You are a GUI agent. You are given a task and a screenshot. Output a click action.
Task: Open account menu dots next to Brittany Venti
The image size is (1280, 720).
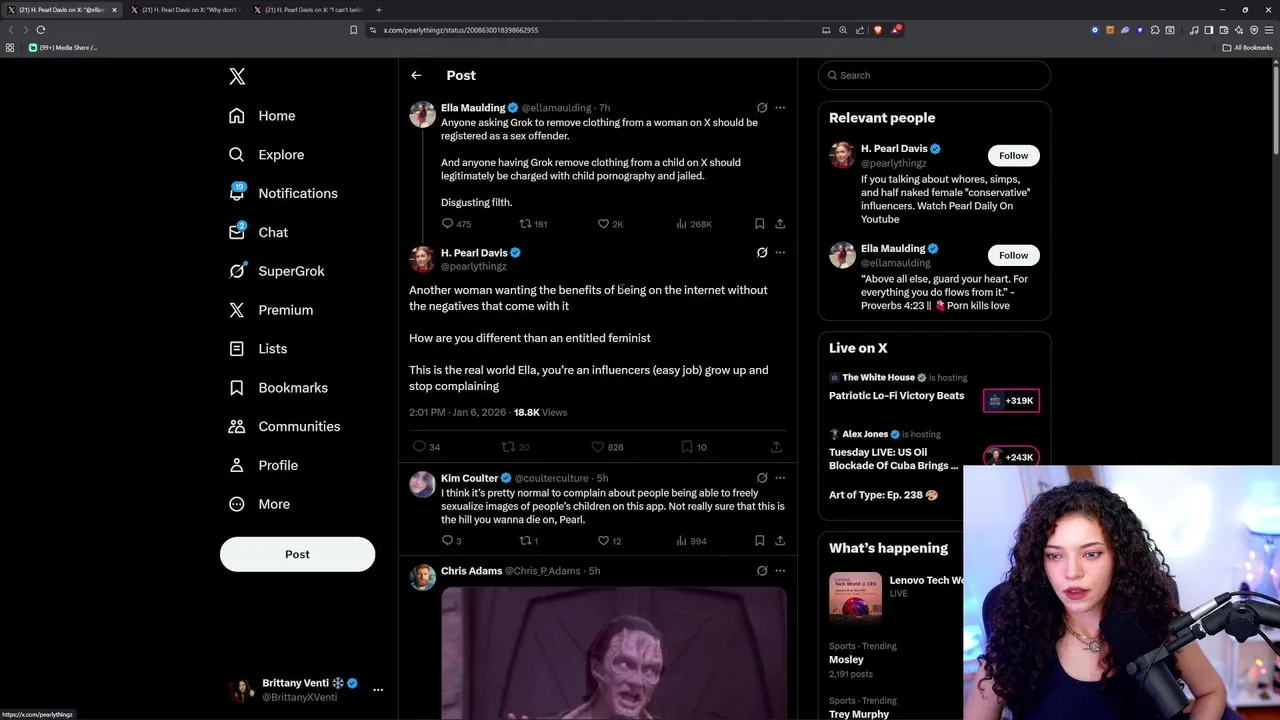point(378,690)
